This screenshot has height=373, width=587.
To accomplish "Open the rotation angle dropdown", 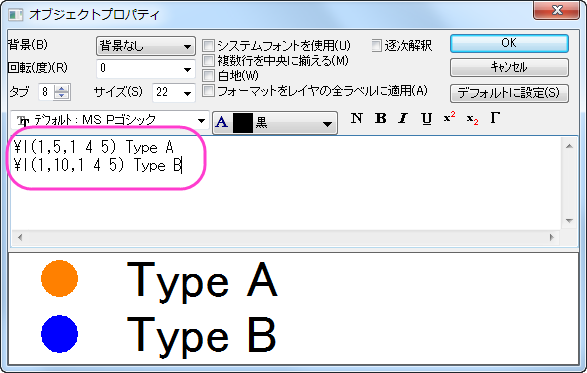I will pyautogui.click(x=188, y=69).
